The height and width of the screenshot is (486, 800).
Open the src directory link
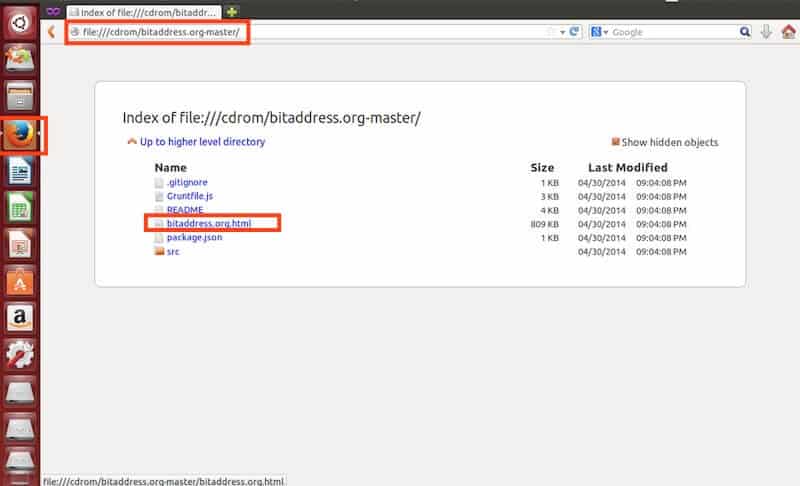[x=173, y=251]
